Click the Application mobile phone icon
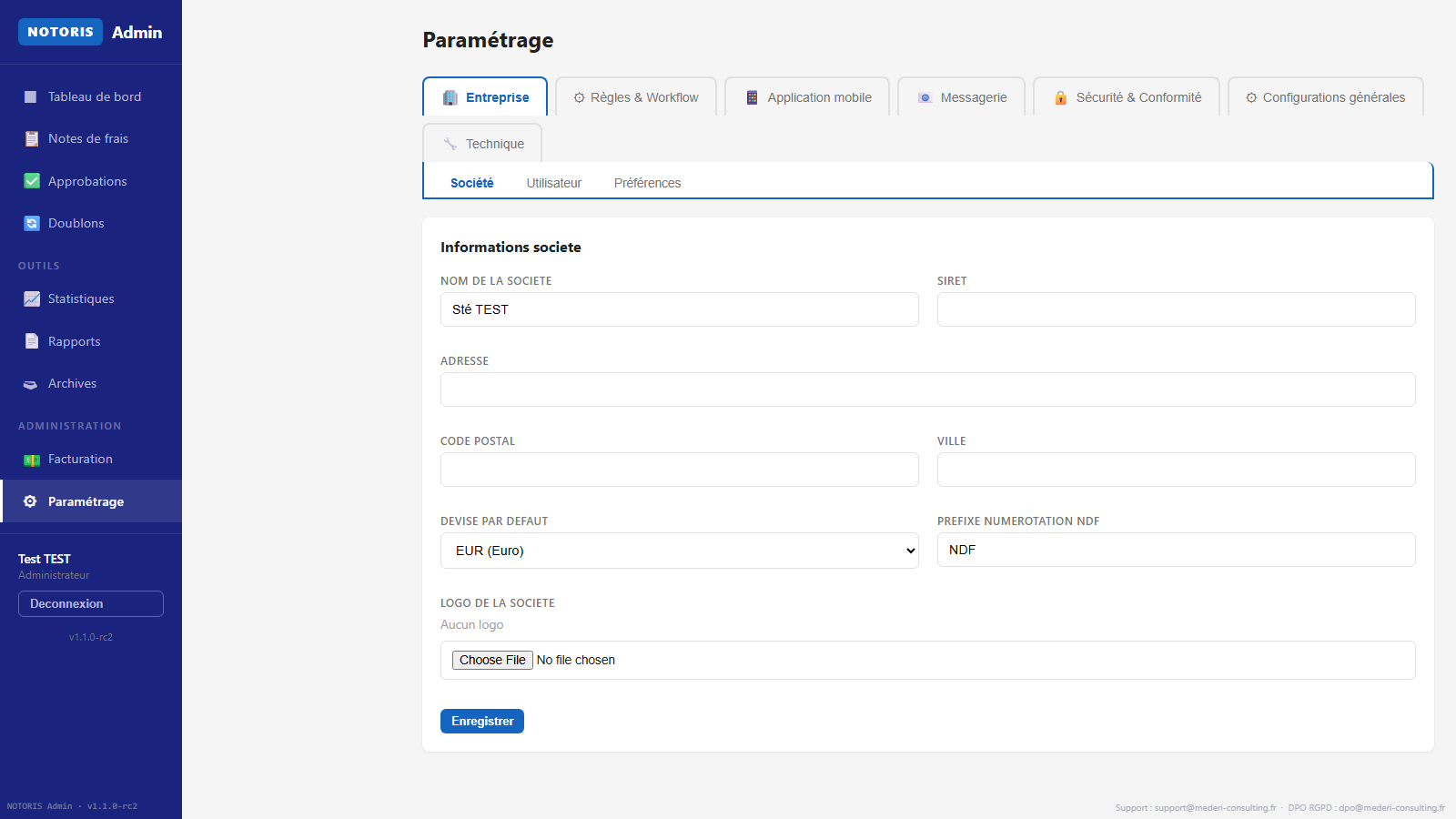This screenshot has height=819, width=1456. (x=752, y=97)
